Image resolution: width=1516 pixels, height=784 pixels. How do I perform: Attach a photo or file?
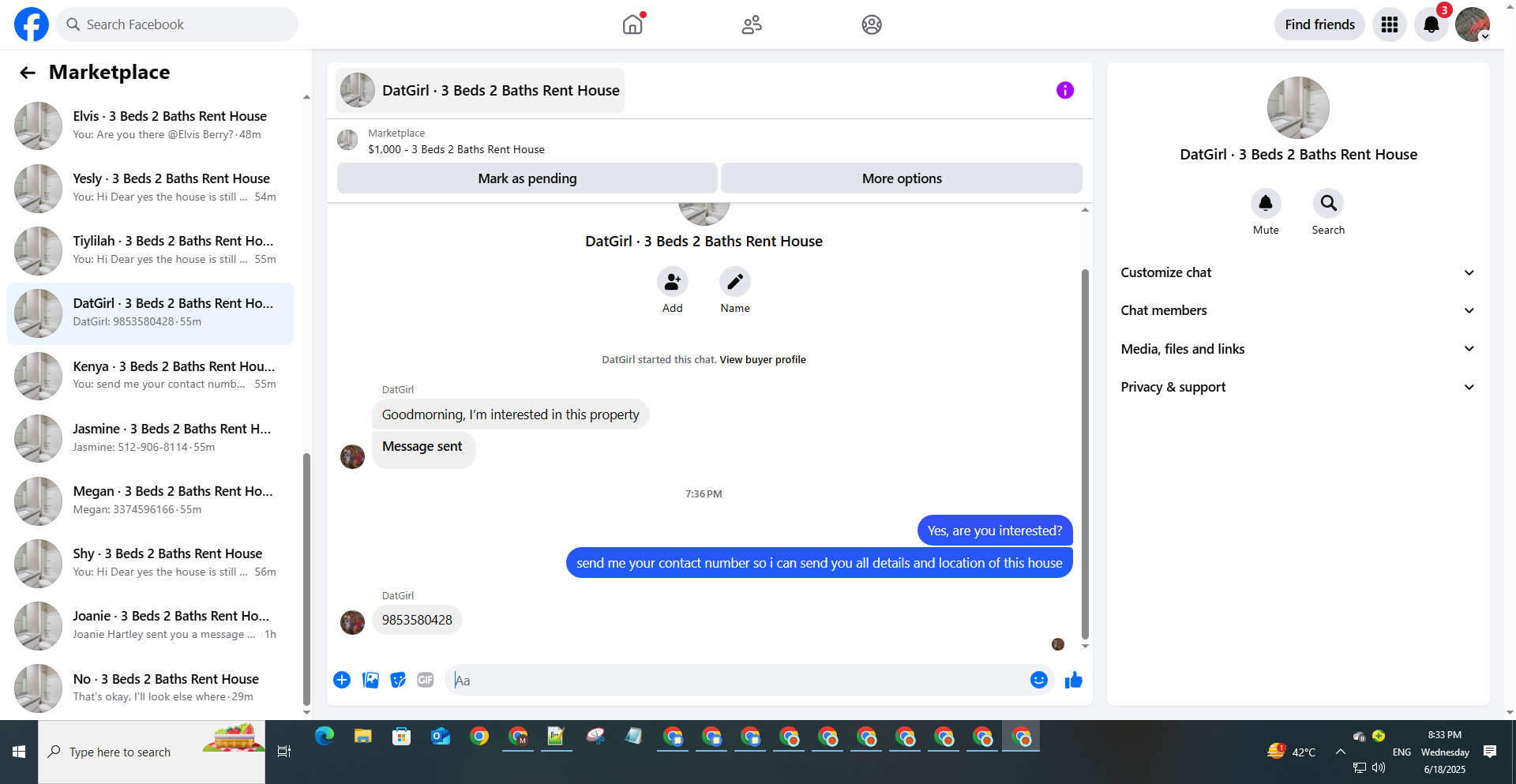[x=370, y=680]
